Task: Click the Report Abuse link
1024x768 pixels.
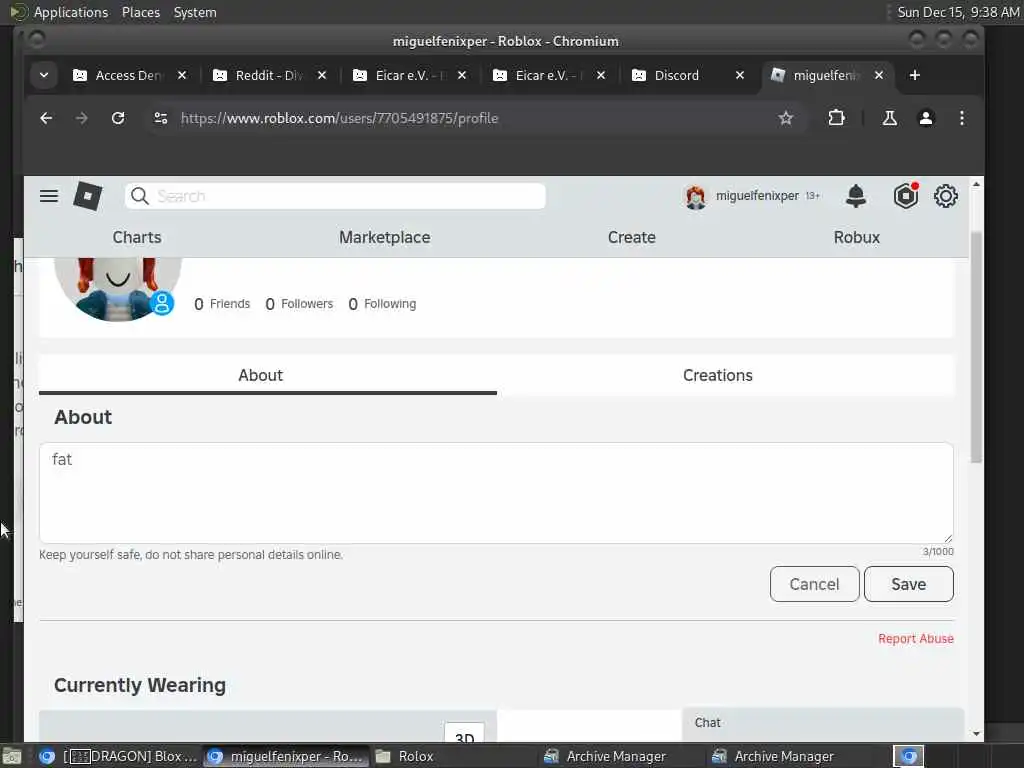Action: pyautogui.click(x=916, y=639)
